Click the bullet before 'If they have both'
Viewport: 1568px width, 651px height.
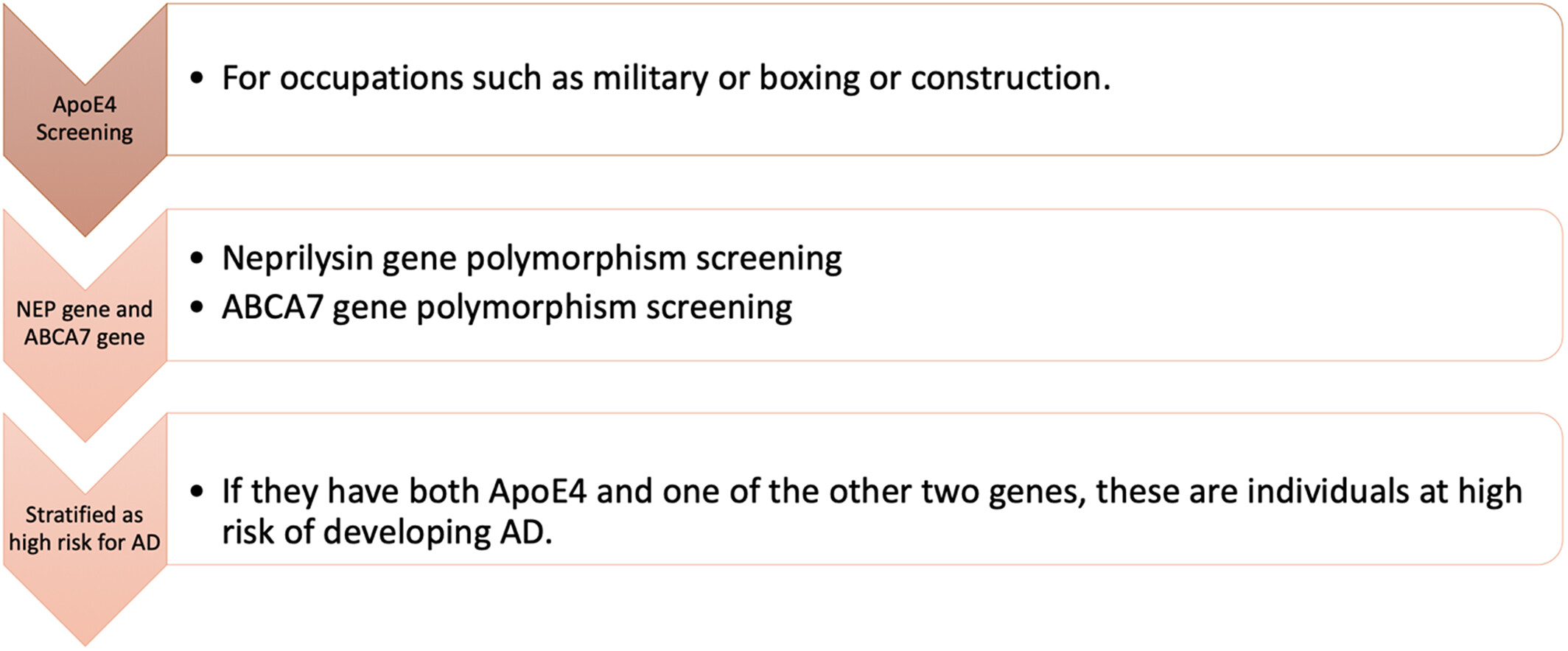(196, 491)
